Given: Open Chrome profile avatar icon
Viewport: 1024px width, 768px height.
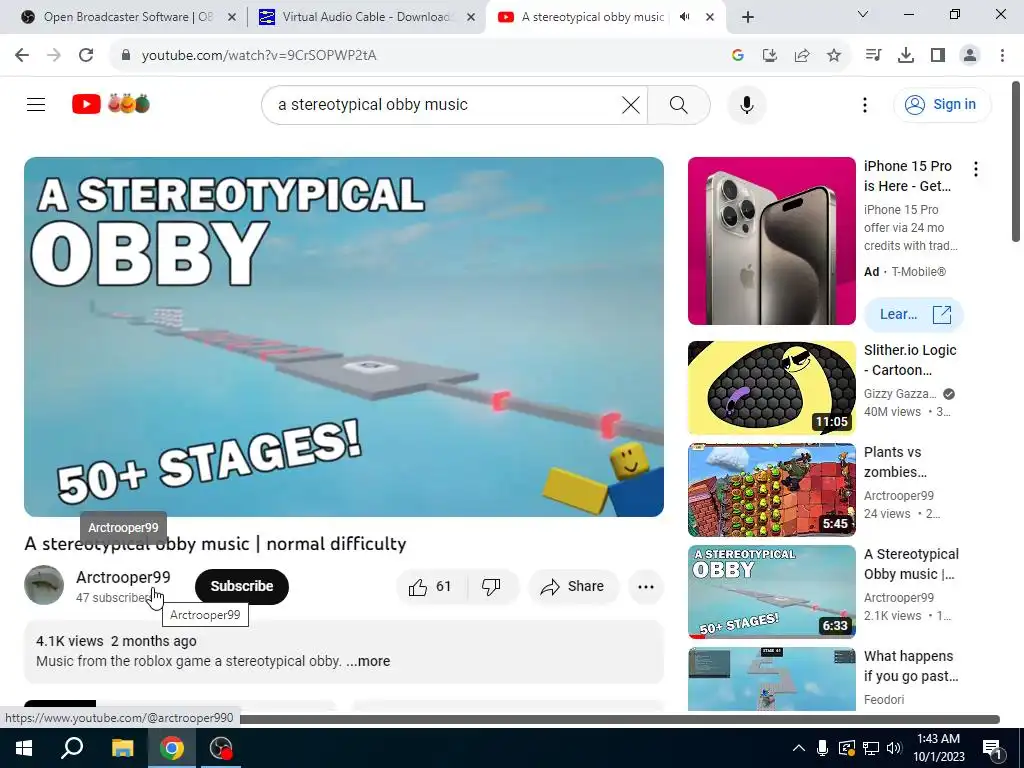Looking at the screenshot, I should click(970, 56).
